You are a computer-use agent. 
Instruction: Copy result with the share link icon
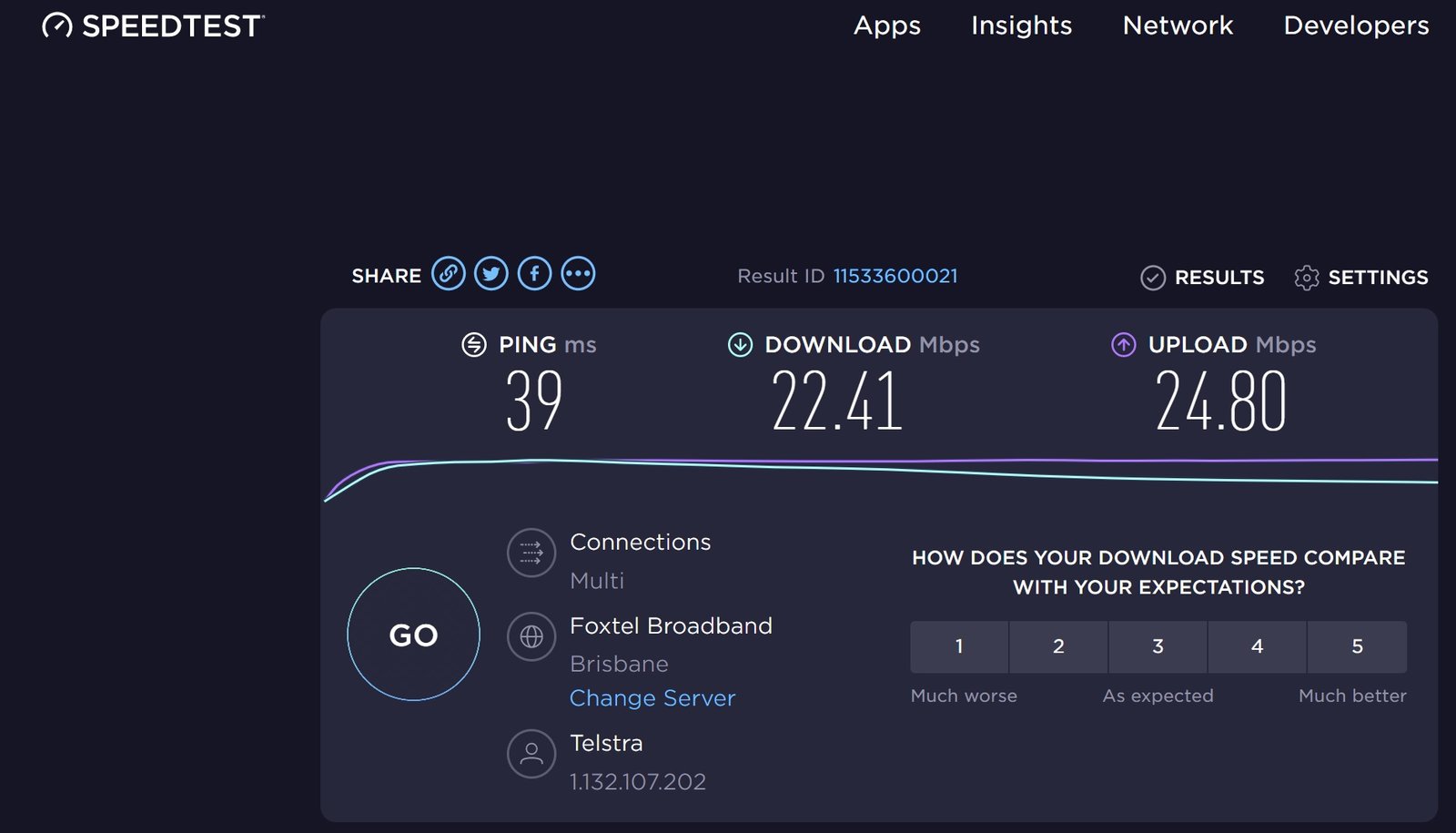[448, 272]
